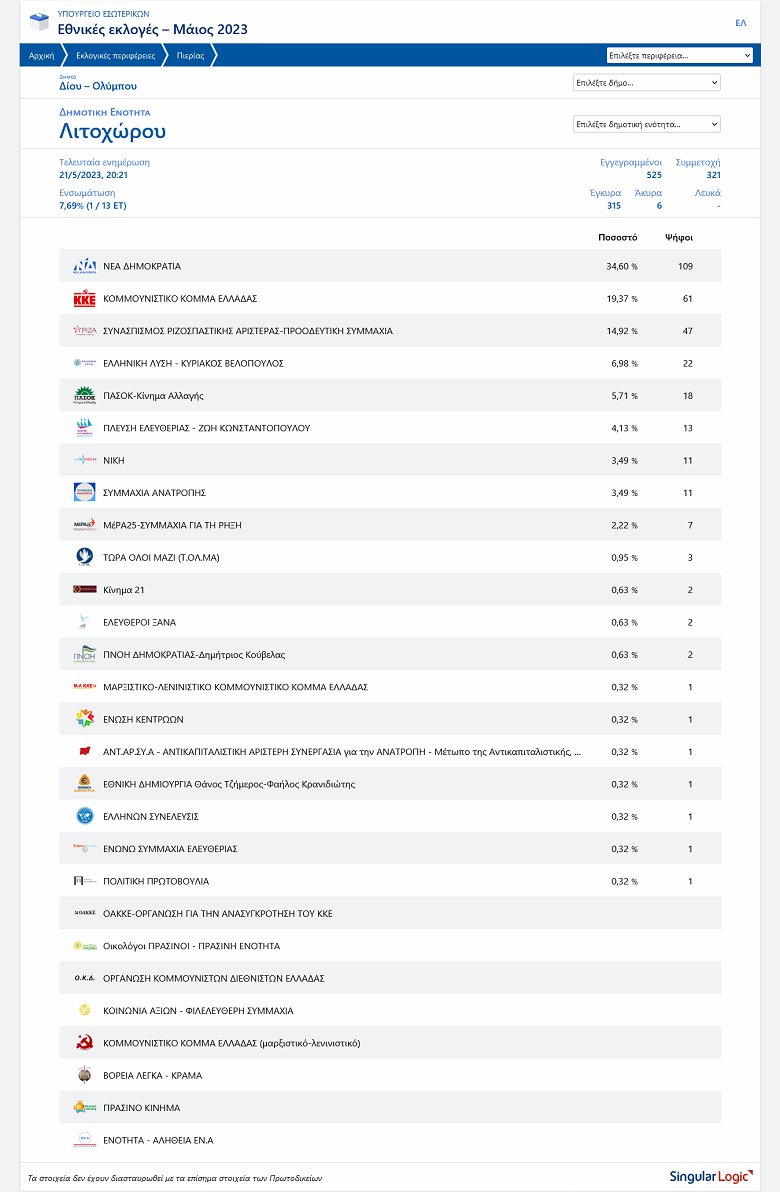Select 'Εκλογικές περιφέρειες' in the breadcrumb
The width and height of the screenshot is (780, 1192).
point(115,56)
